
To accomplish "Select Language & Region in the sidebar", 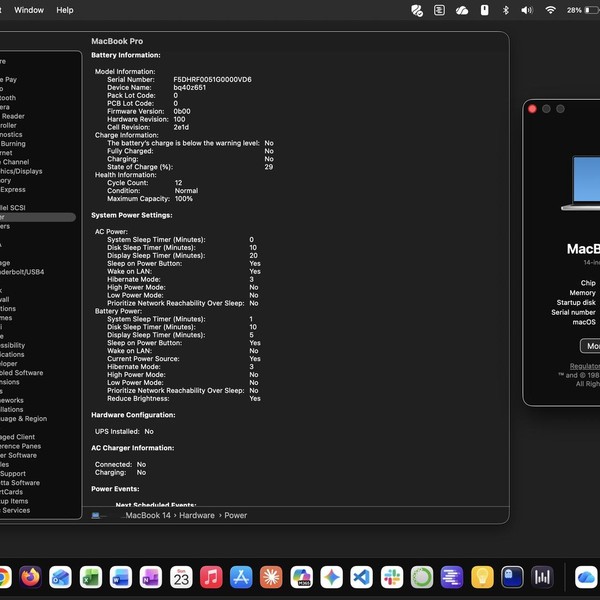I will tap(23, 419).
